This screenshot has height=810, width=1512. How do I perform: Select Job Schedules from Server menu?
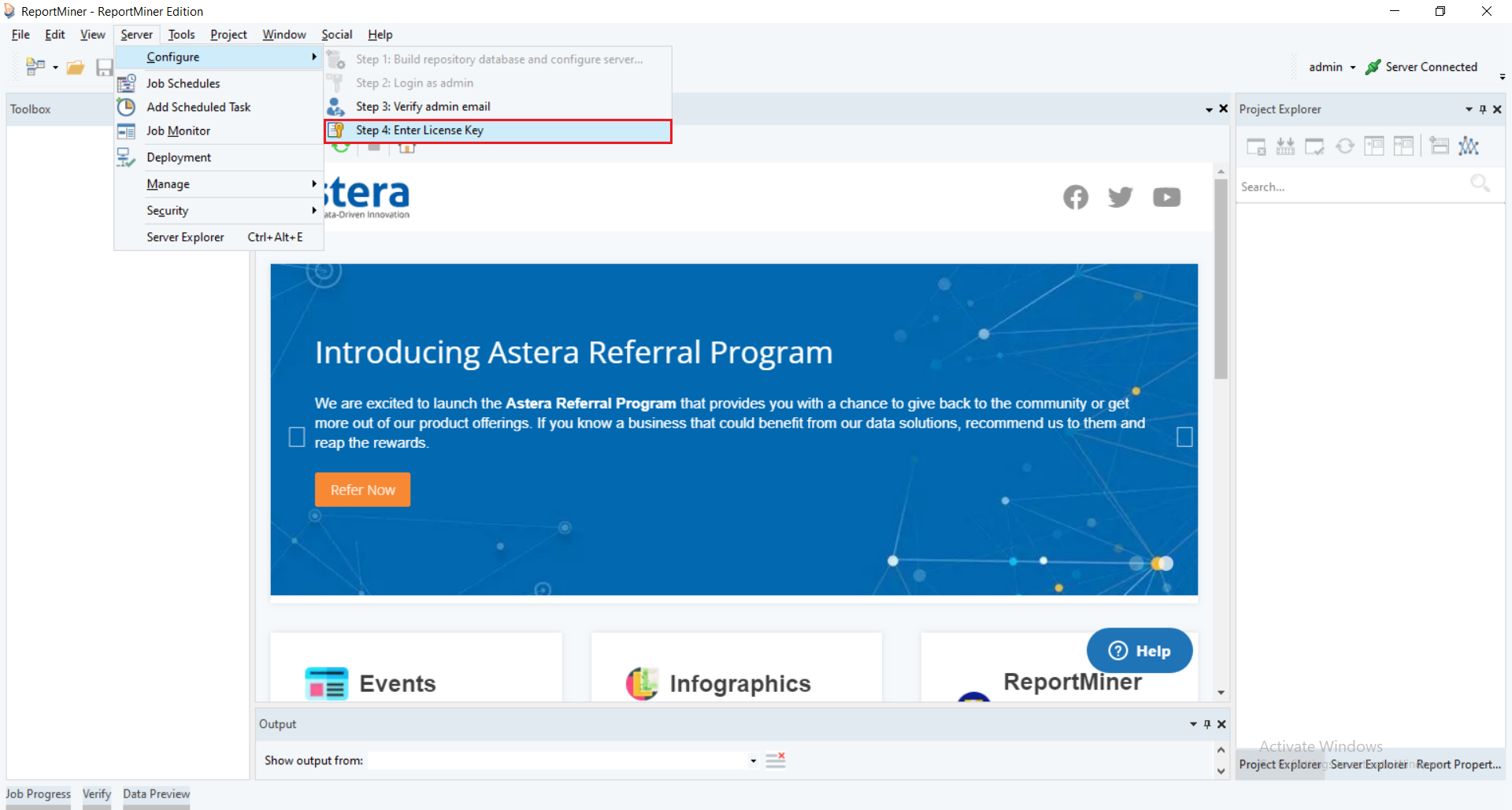click(x=220, y=83)
